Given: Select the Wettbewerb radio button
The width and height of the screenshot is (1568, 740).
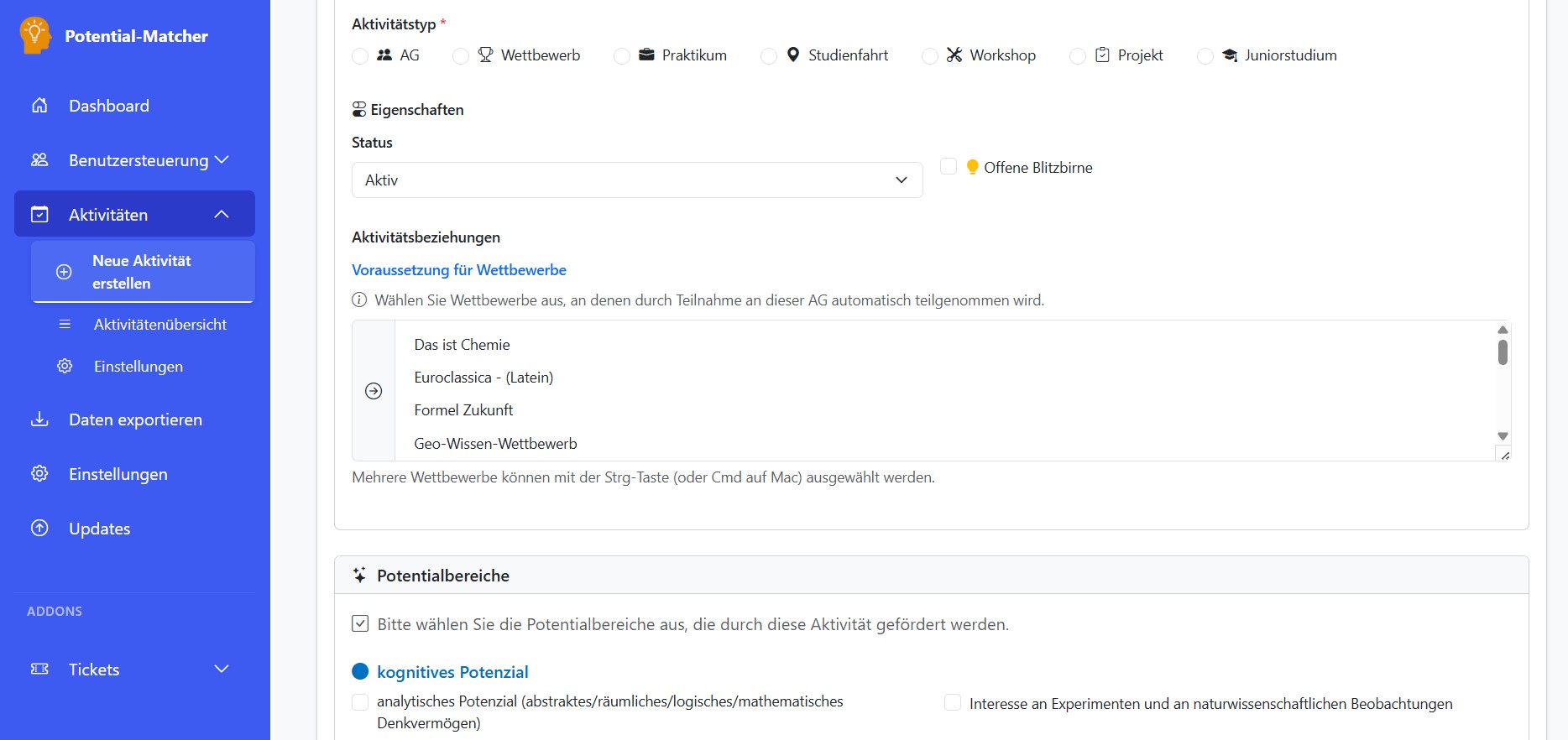Looking at the screenshot, I should [x=461, y=56].
